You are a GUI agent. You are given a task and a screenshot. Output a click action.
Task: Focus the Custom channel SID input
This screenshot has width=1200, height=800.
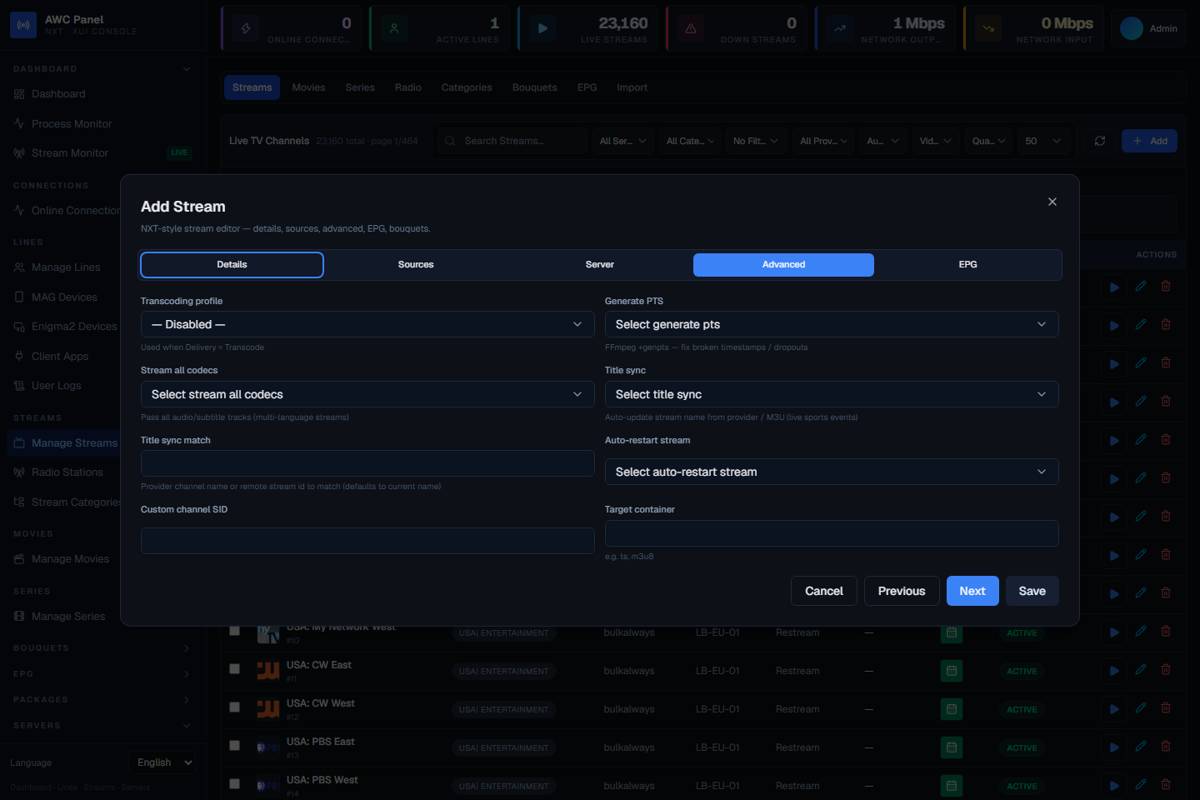pos(368,541)
